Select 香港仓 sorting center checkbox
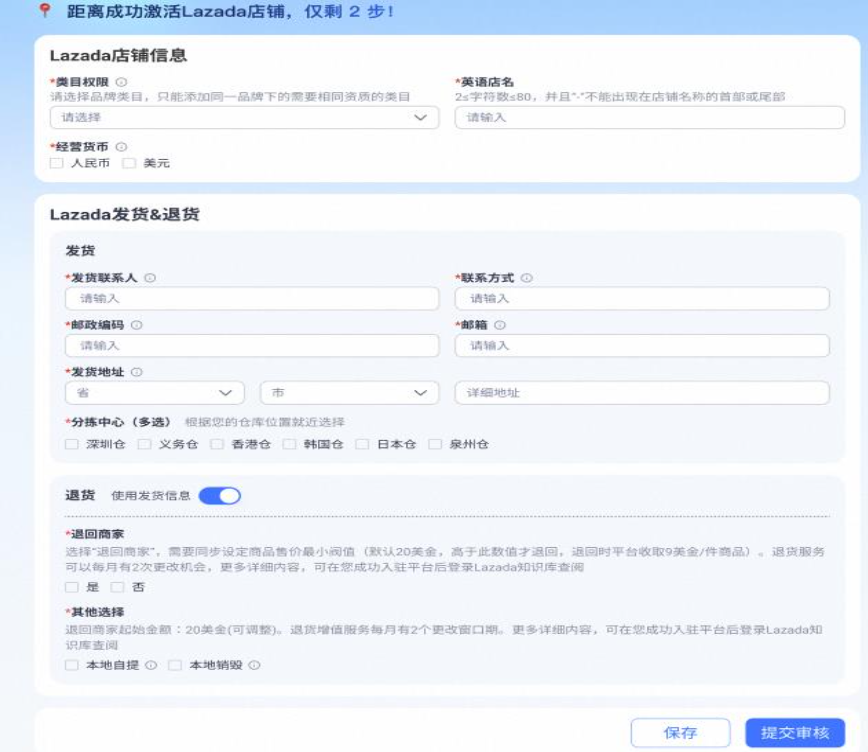 [217, 444]
